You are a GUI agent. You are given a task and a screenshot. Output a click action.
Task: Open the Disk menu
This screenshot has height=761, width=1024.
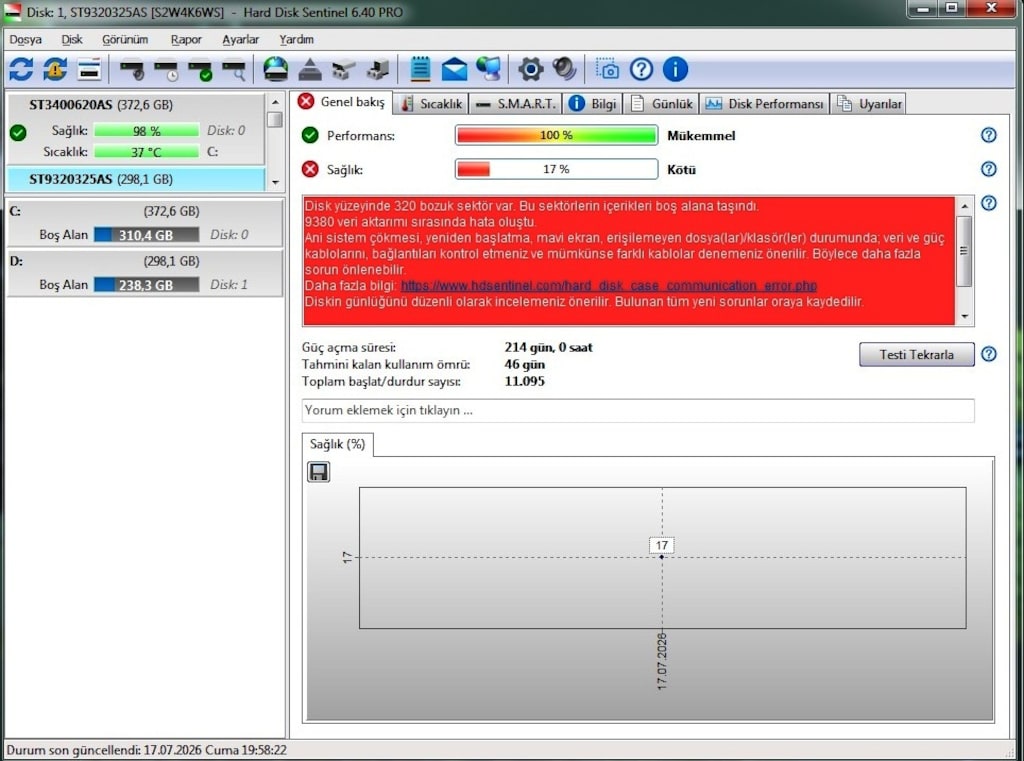pos(72,40)
